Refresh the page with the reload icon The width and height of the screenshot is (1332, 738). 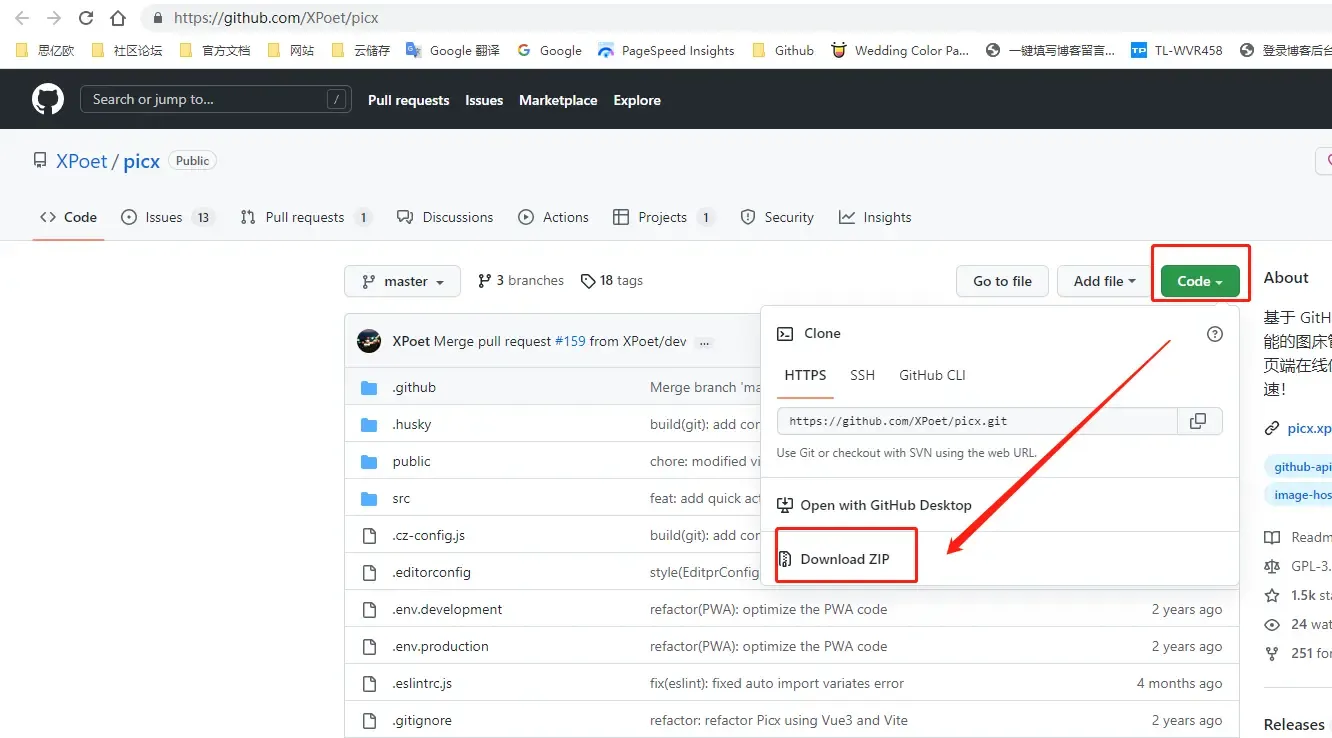[85, 17]
